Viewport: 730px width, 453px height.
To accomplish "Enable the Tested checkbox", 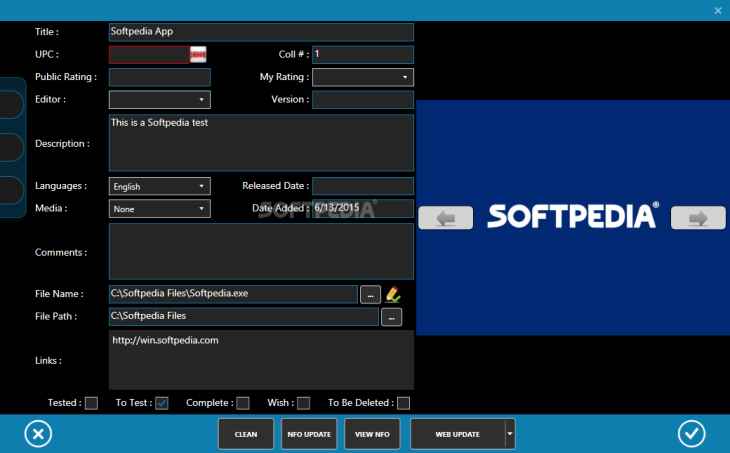I will [92, 403].
